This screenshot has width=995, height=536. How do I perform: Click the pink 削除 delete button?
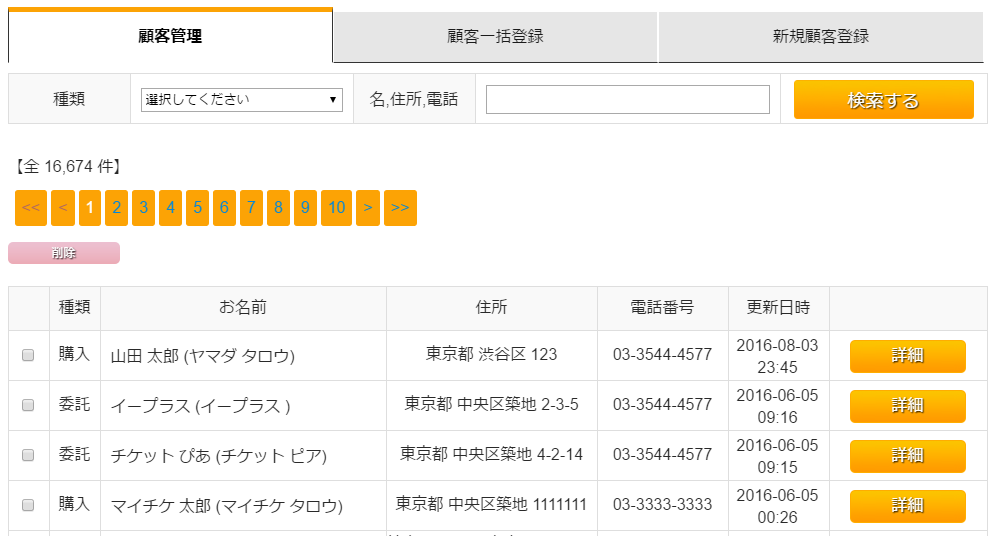click(x=64, y=253)
